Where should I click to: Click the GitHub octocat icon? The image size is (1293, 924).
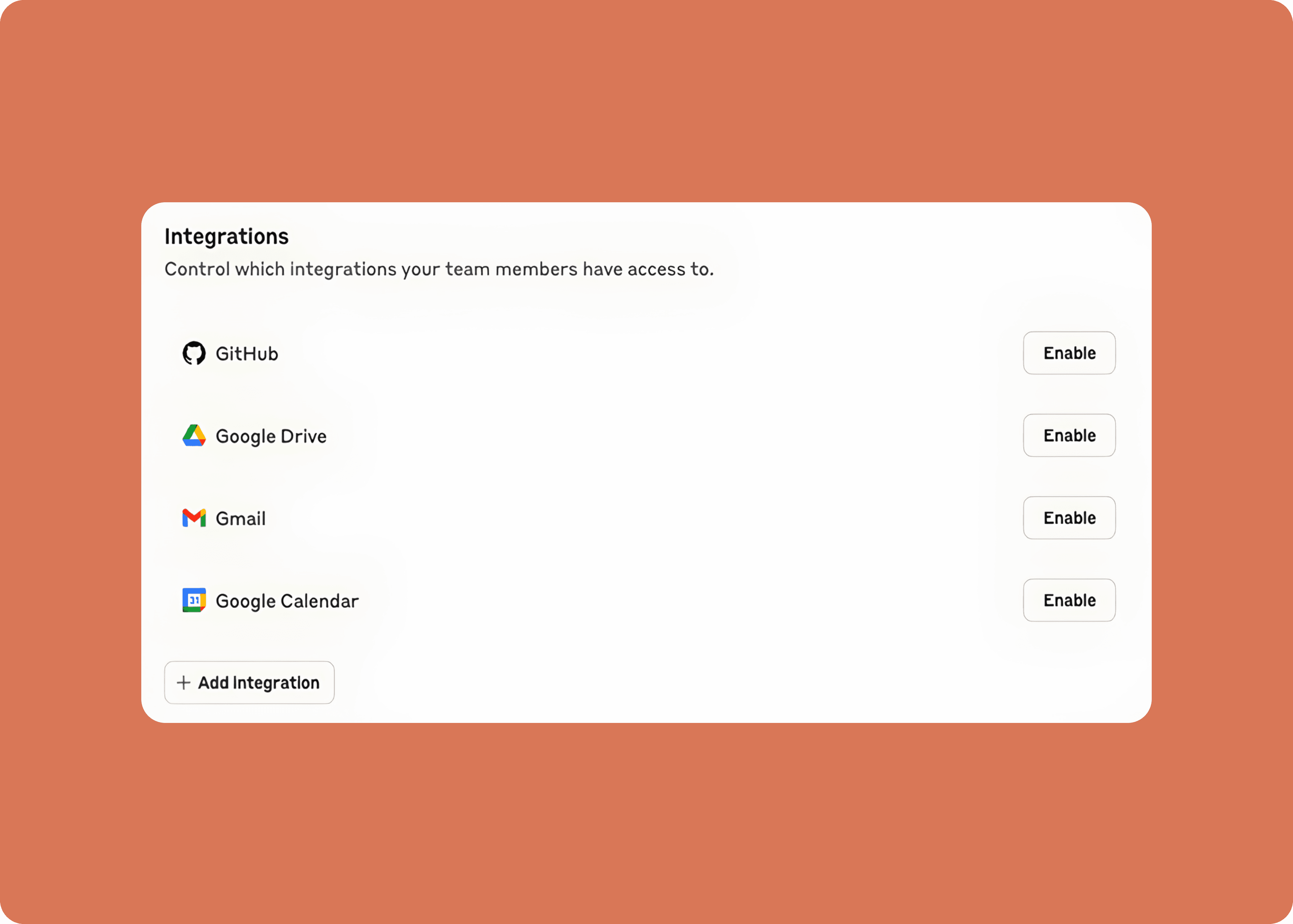click(193, 353)
